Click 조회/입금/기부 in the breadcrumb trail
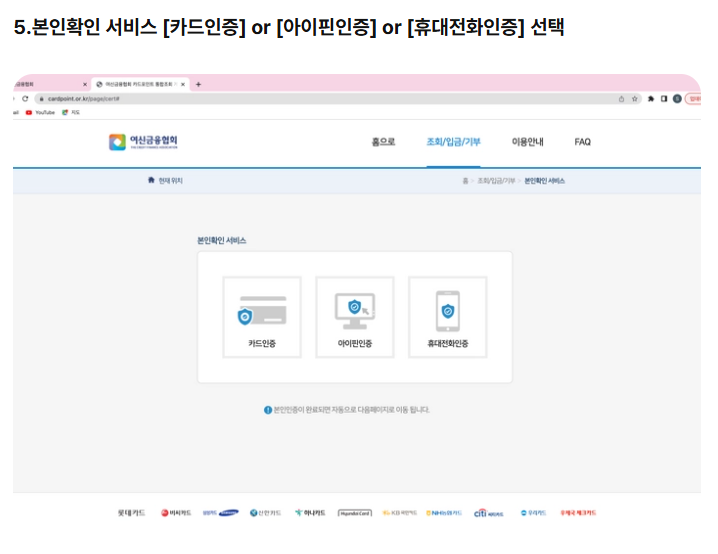This screenshot has width=718, height=554. tap(496, 181)
